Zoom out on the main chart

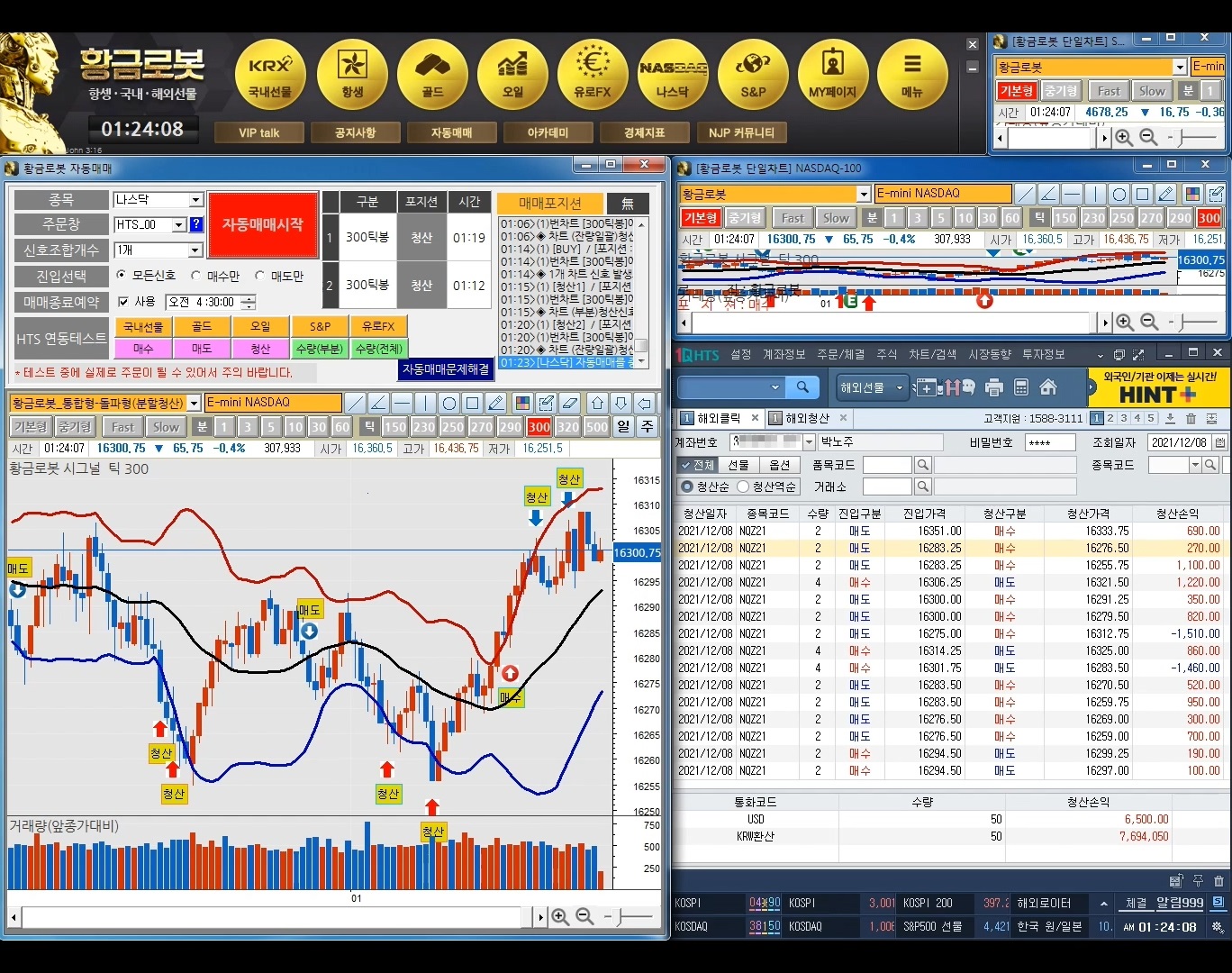[584, 916]
